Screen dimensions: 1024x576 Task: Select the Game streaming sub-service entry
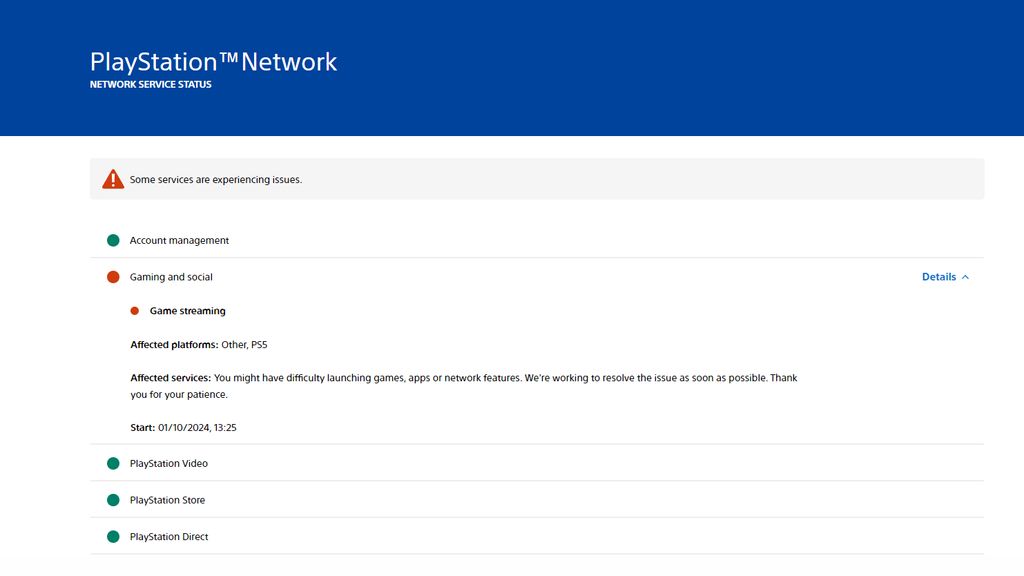187,310
